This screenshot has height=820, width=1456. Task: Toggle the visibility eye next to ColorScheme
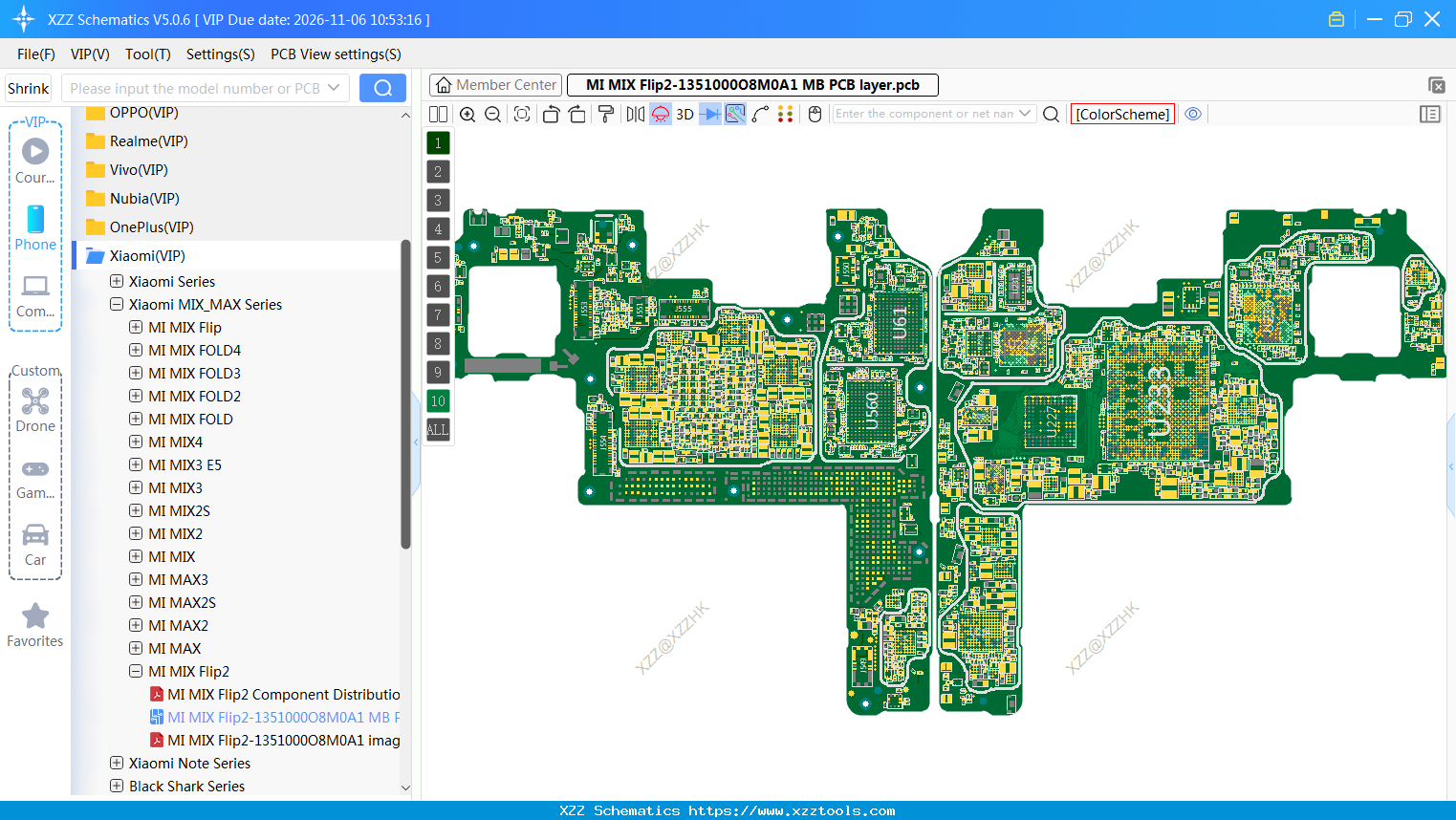point(1193,114)
